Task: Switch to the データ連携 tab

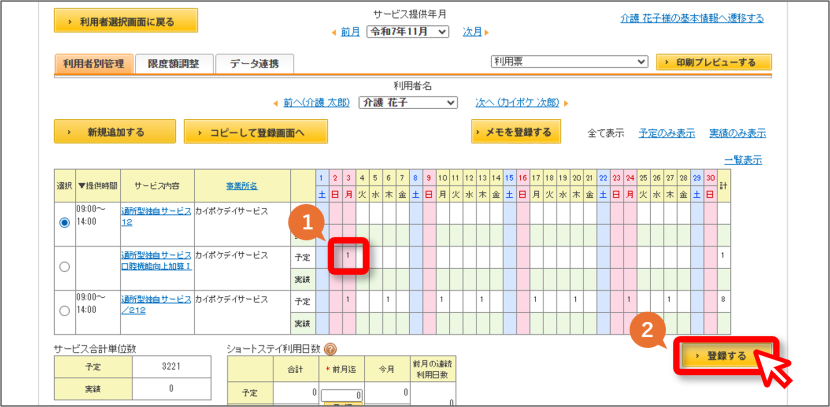Action: pos(255,64)
